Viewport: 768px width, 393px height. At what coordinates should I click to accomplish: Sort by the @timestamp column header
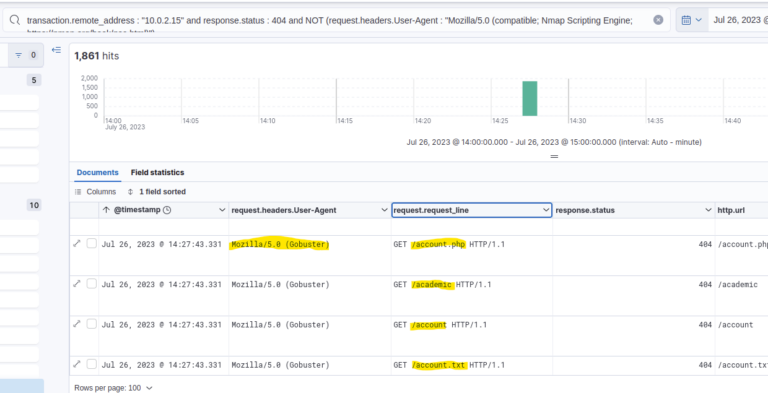point(137,210)
